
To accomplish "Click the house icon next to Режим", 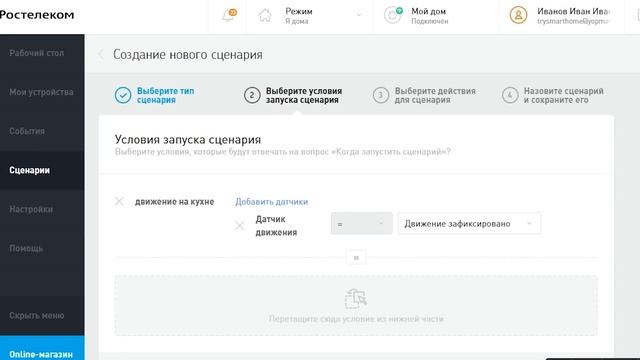I will [265, 16].
